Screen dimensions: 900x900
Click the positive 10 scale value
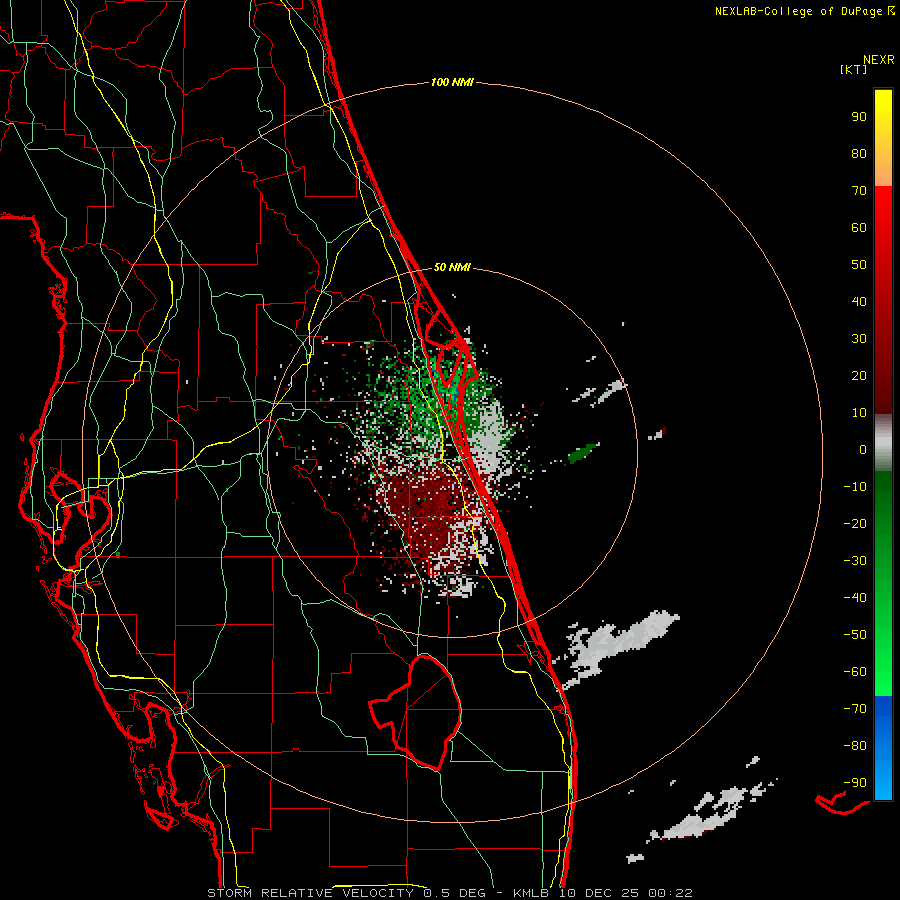coord(859,413)
